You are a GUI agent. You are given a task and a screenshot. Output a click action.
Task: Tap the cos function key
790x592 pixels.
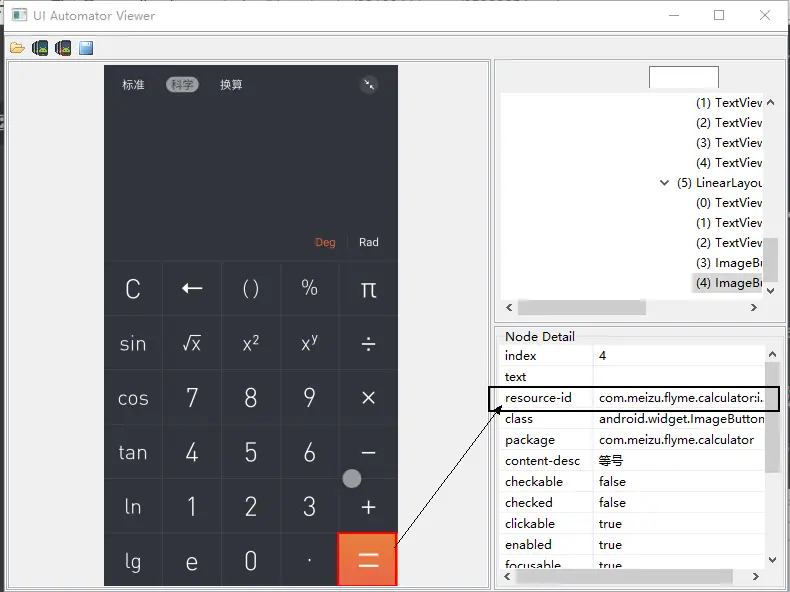(x=133, y=398)
